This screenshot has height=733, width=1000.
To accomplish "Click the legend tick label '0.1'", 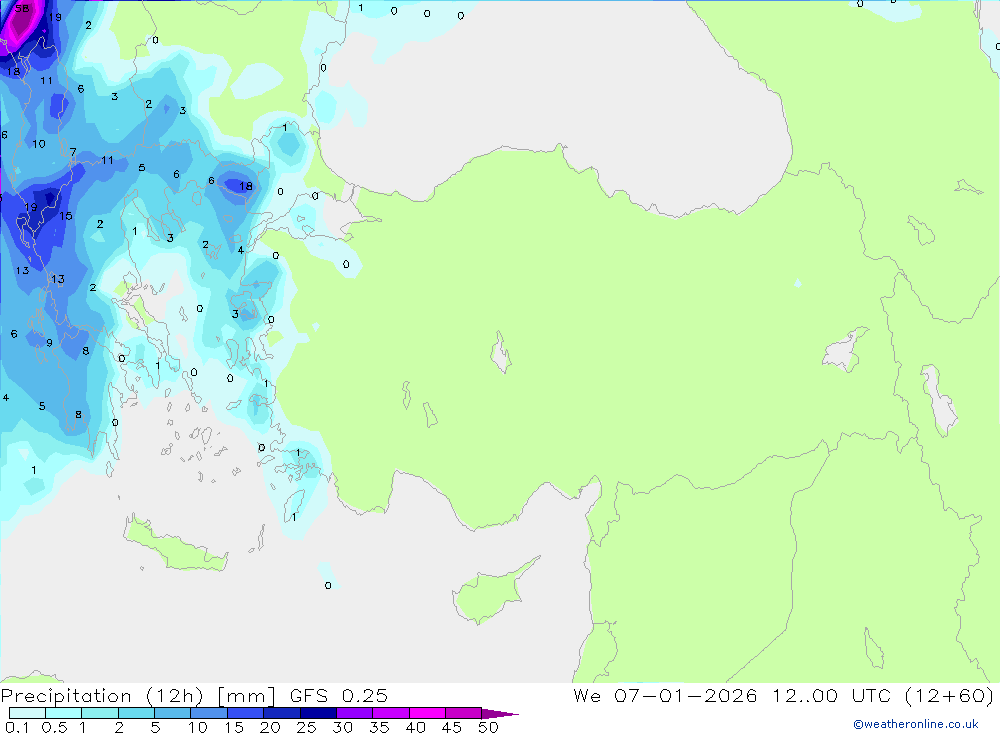I will [x=17, y=727].
